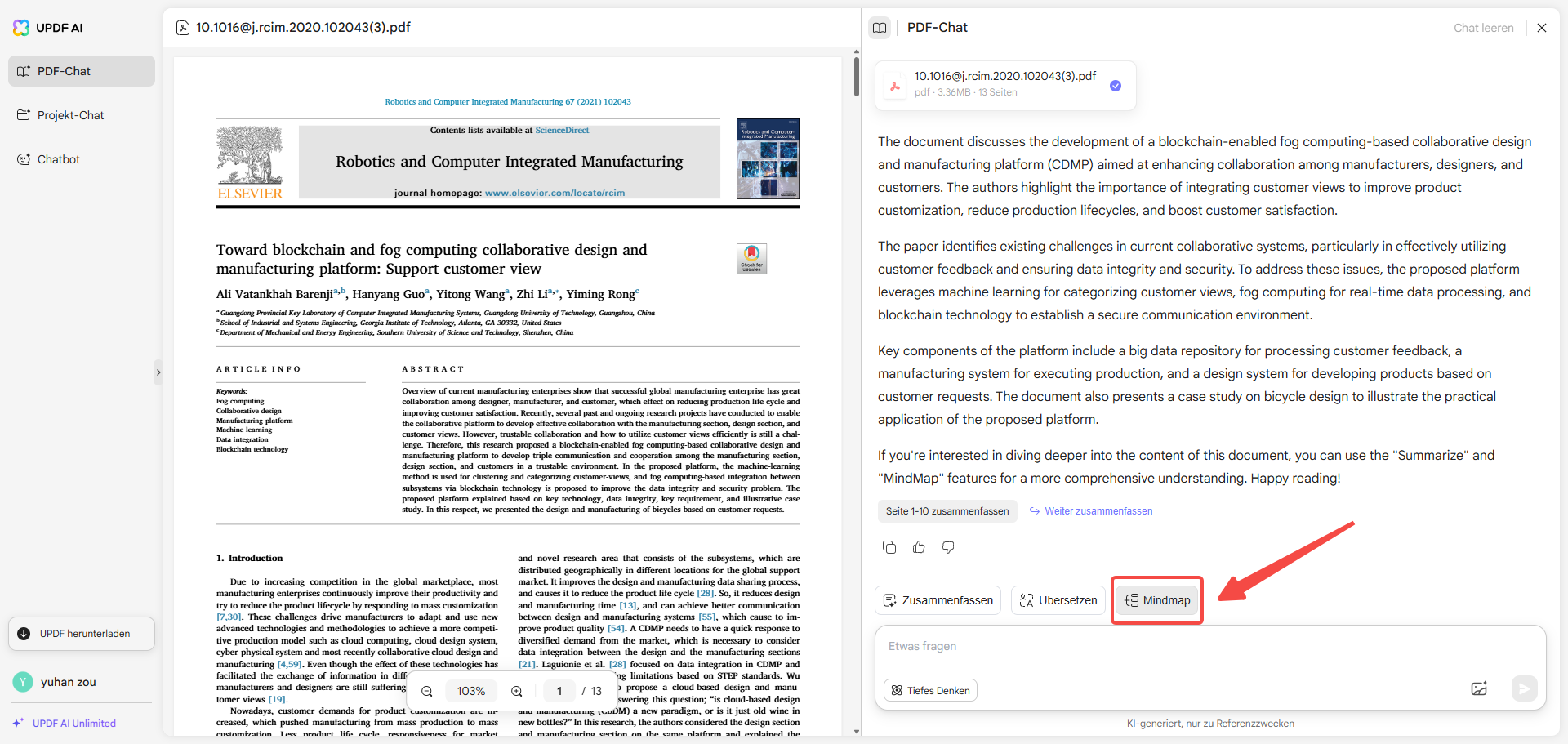Click the Etwas fragen text input

click(x=1210, y=647)
